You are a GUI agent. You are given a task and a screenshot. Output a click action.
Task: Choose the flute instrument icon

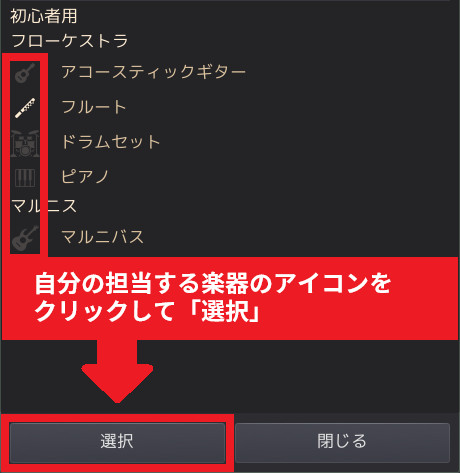25,108
